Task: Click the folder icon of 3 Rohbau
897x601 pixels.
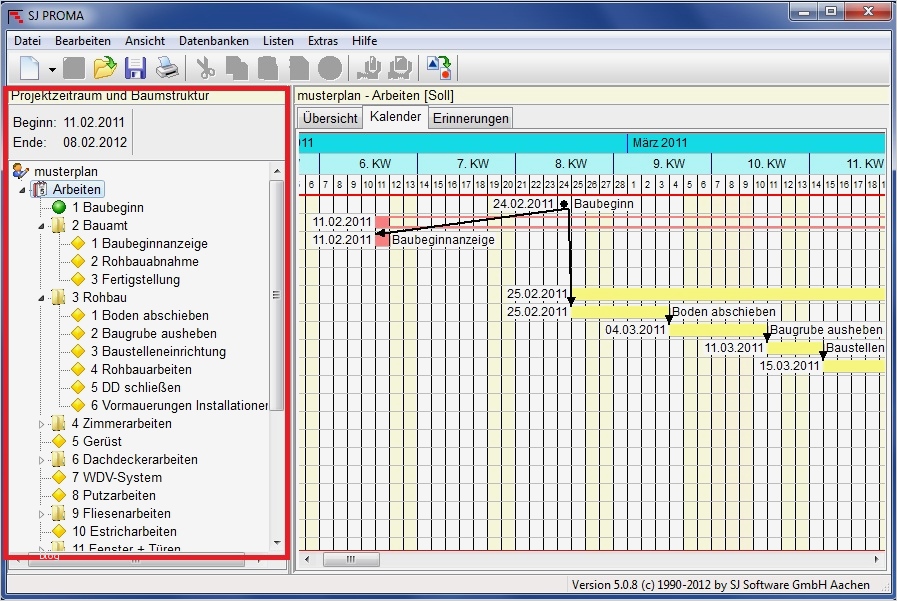Action: coord(58,297)
